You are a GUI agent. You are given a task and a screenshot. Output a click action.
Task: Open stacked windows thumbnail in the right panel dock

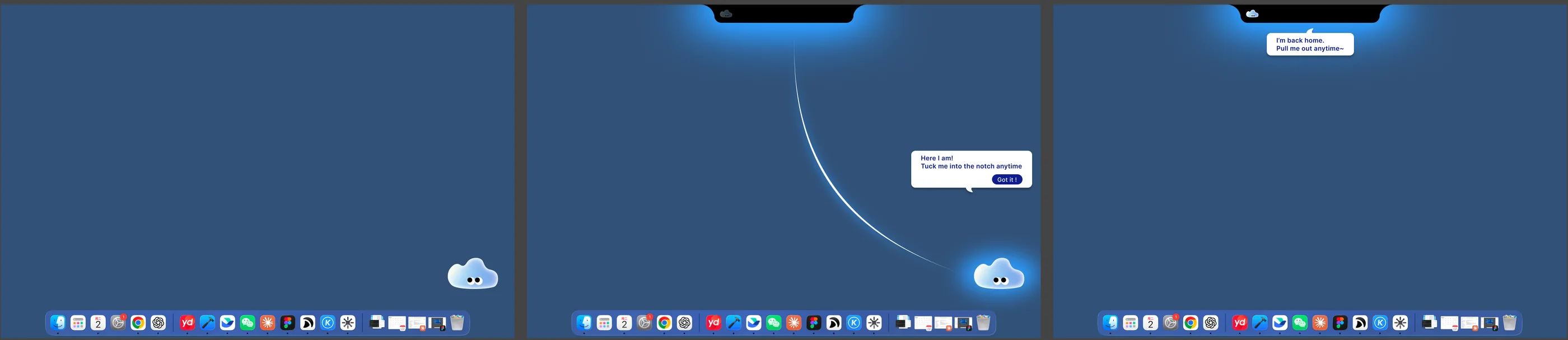(x=1429, y=322)
